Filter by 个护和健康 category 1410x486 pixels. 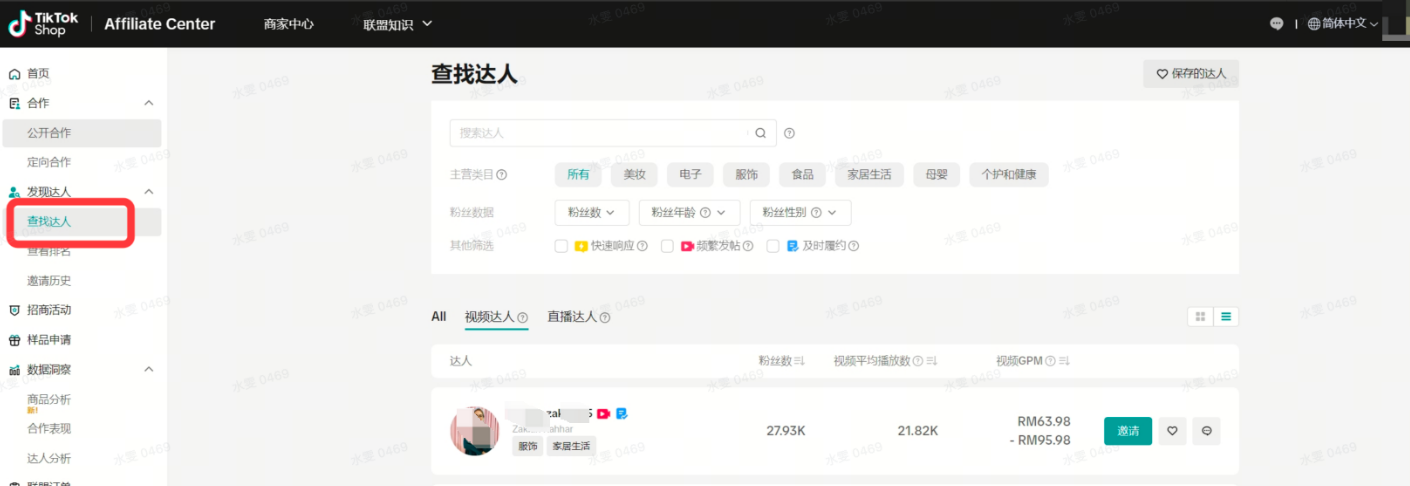(x=1009, y=175)
